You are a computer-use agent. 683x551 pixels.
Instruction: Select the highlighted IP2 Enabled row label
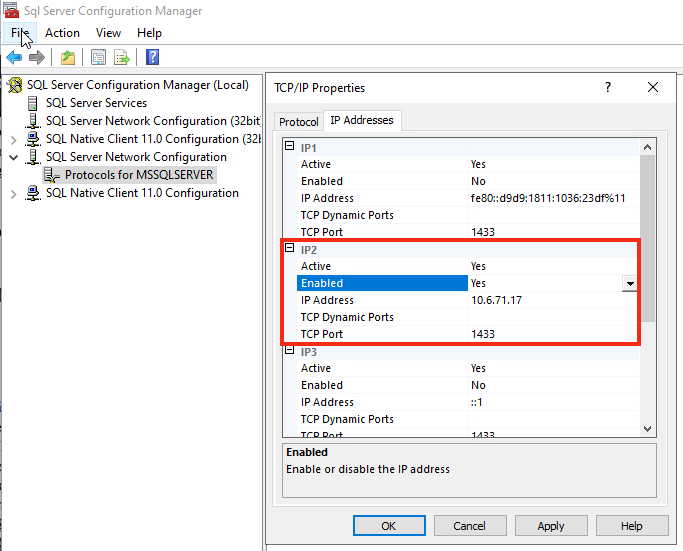coord(382,283)
